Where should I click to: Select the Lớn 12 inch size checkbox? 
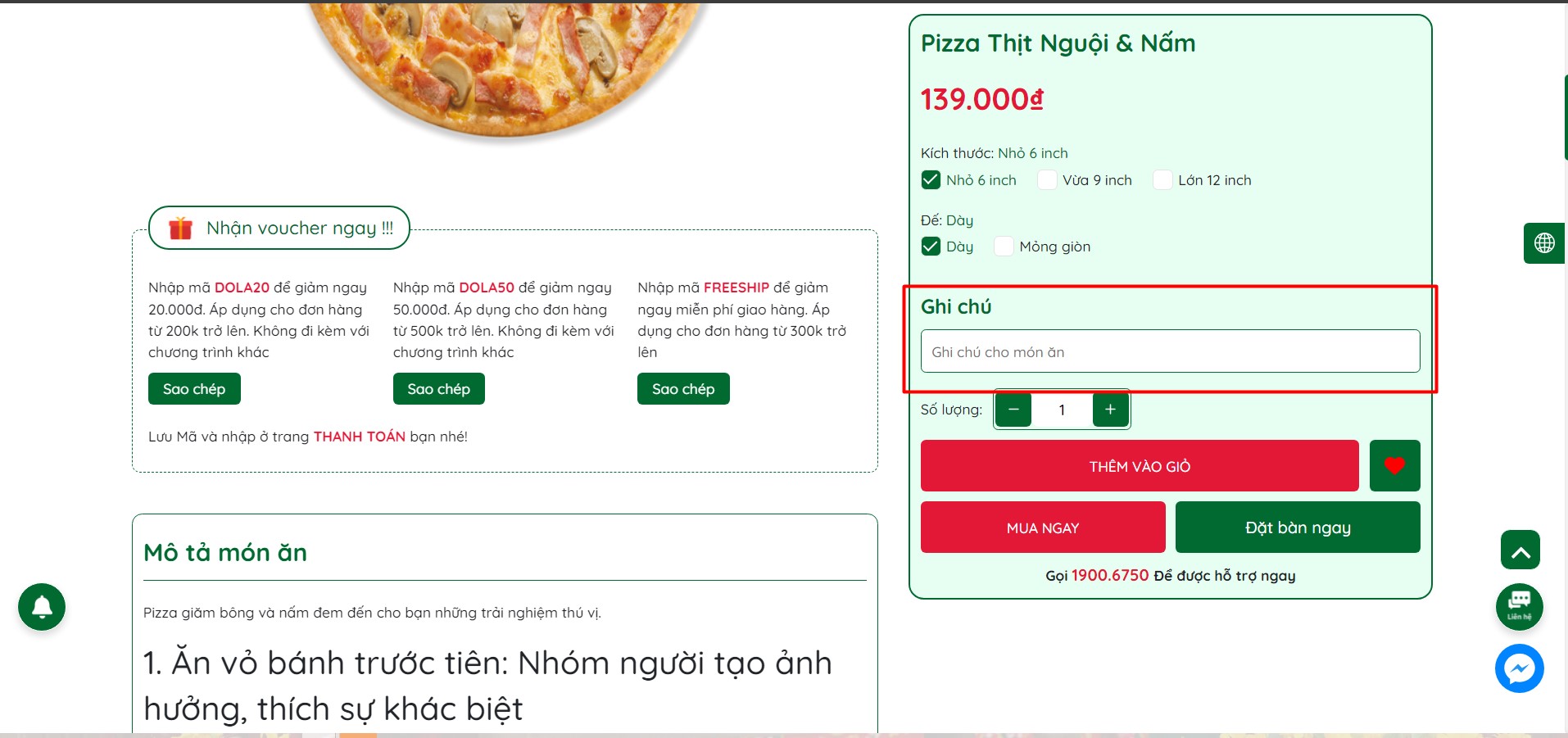coord(1162,180)
